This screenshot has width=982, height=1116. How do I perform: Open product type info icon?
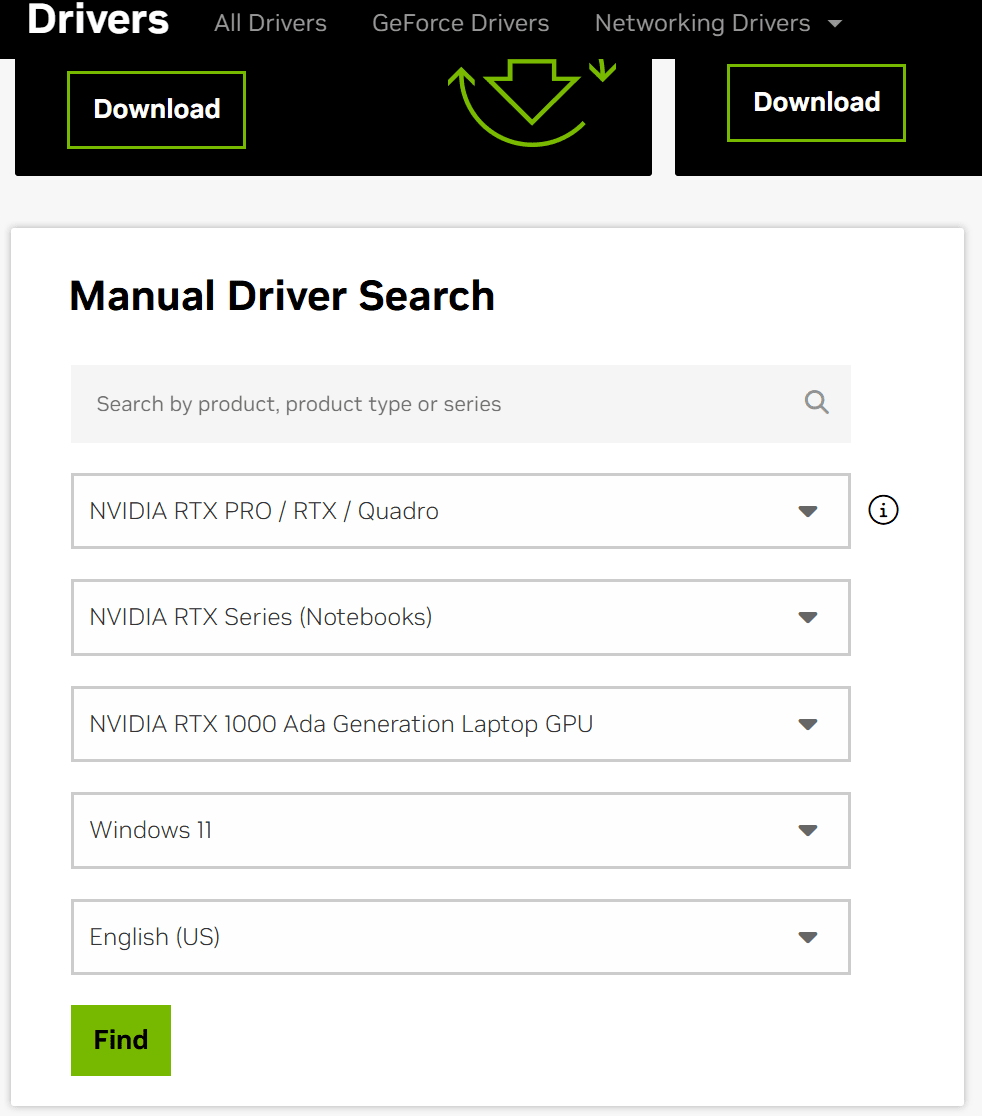click(883, 510)
